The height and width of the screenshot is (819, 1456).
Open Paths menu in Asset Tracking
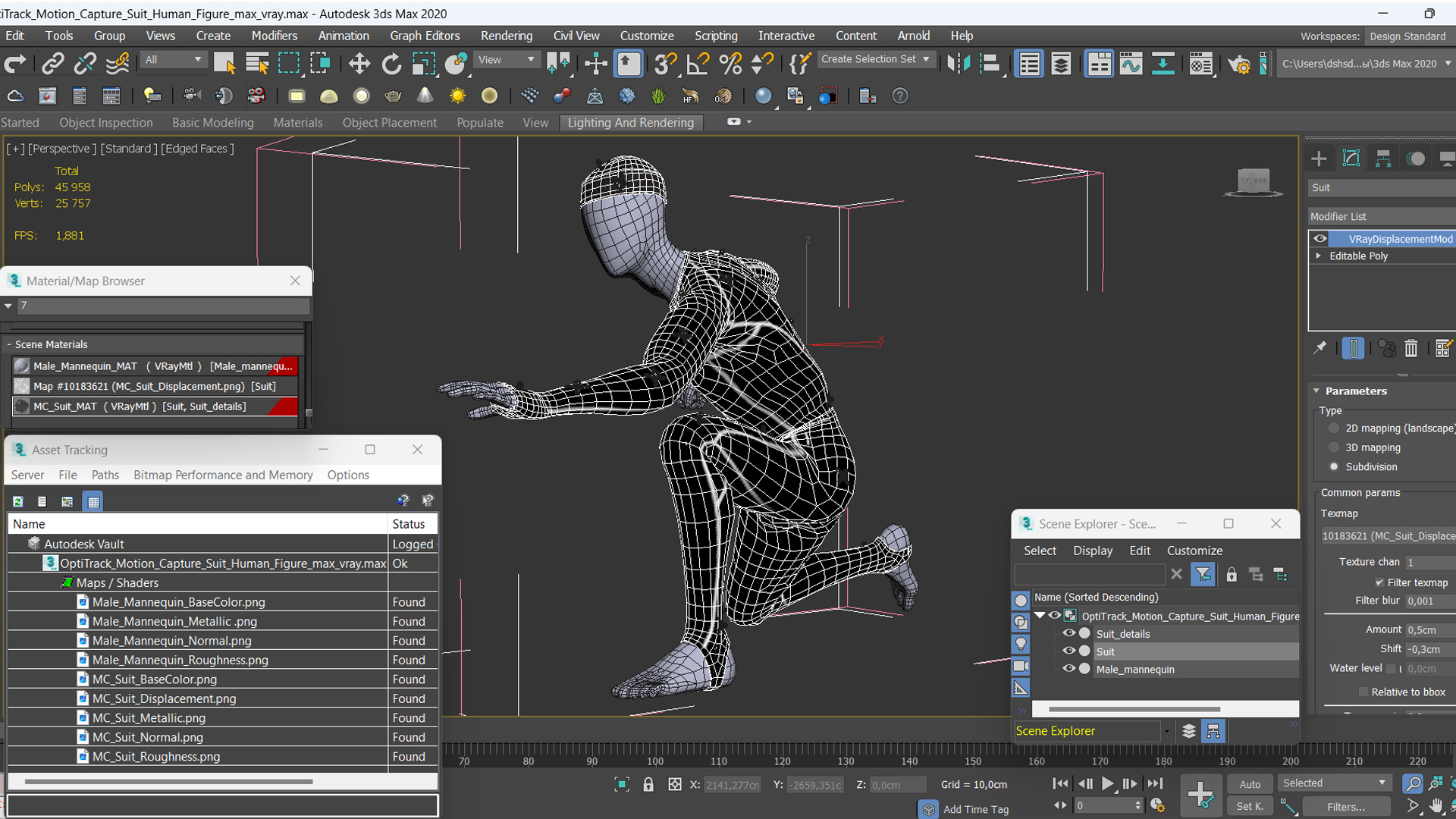[105, 475]
